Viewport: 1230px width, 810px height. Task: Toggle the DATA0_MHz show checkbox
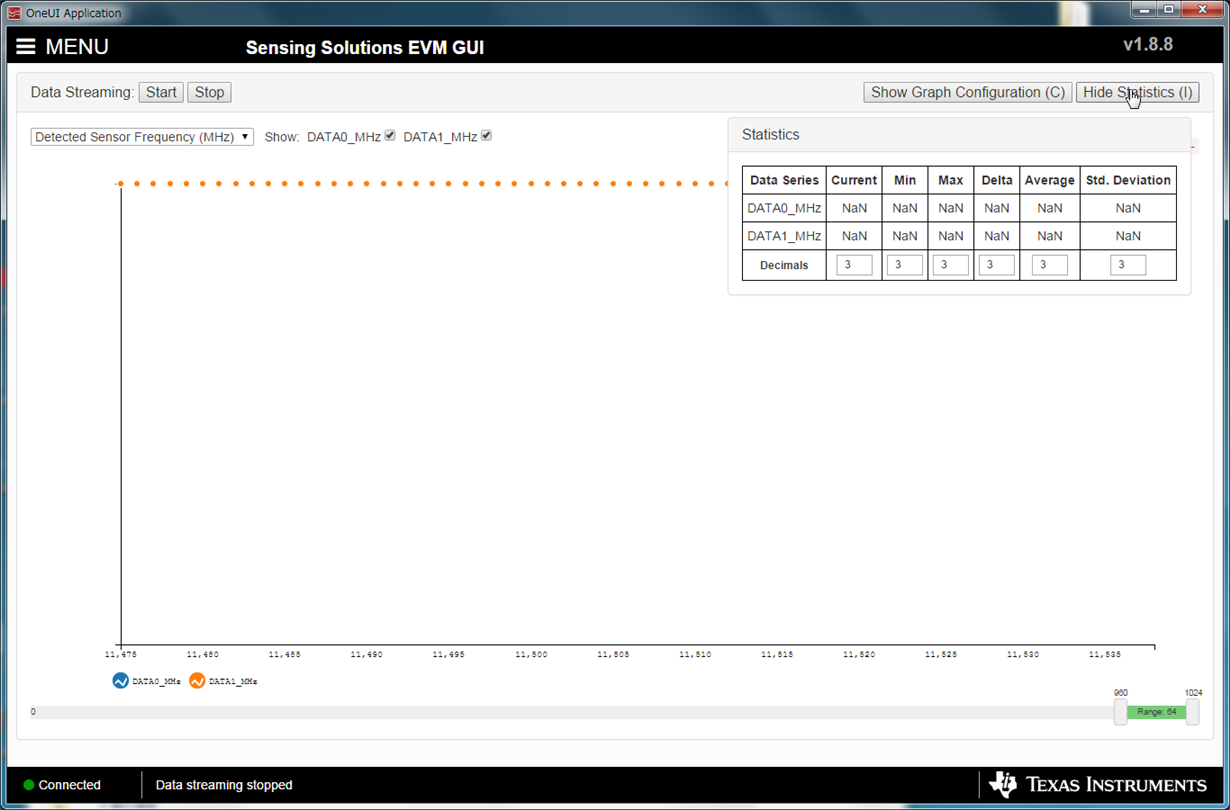(390, 136)
